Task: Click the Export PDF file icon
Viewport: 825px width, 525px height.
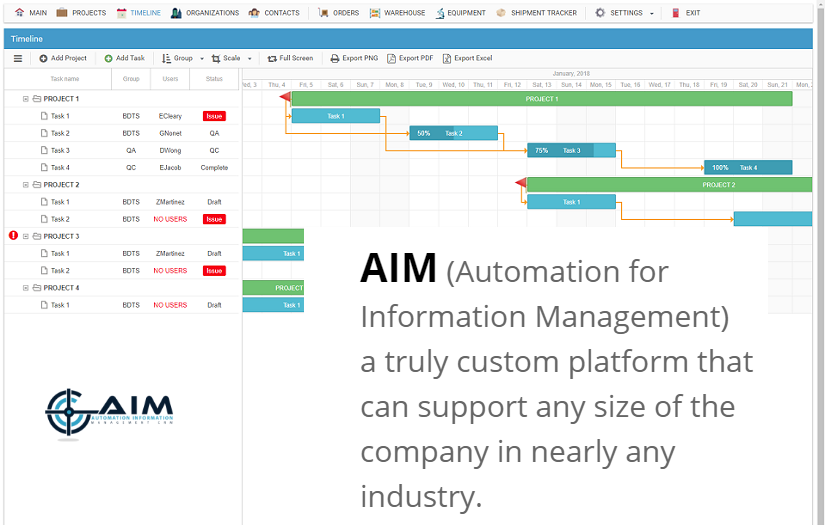Action: 391,58
